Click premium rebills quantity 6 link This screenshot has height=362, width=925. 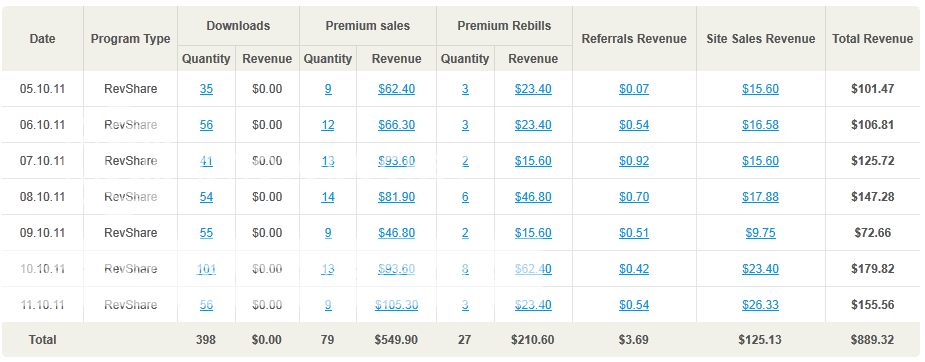[465, 197]
